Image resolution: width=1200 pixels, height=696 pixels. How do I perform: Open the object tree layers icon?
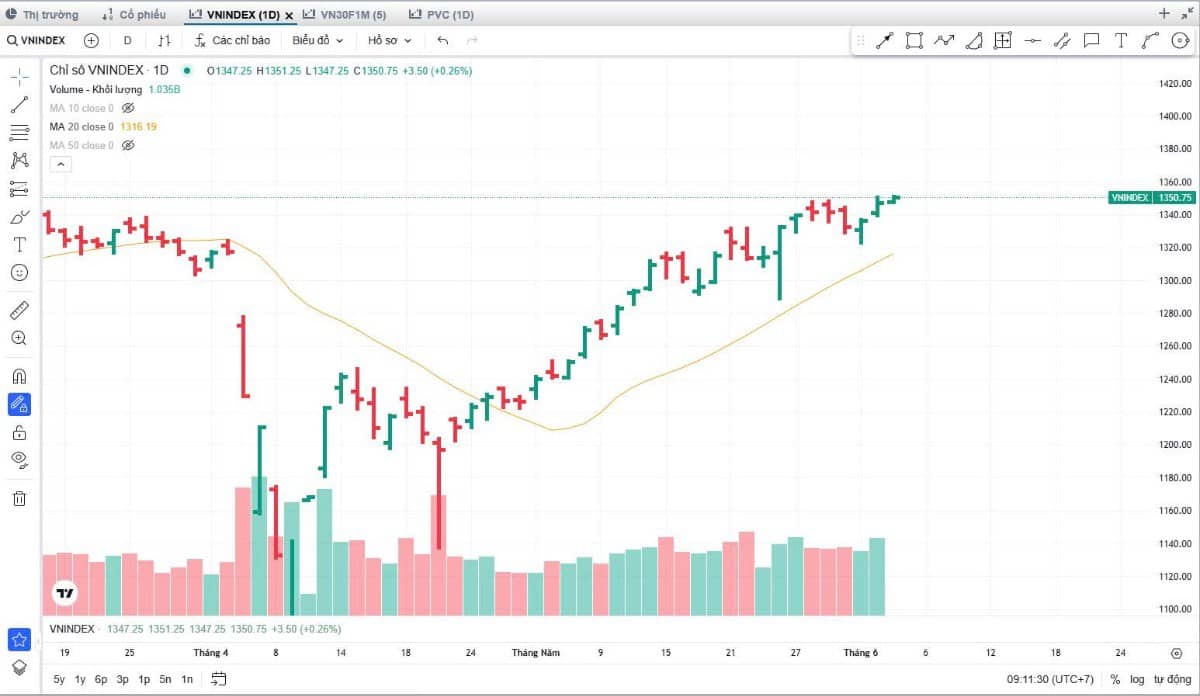click(x=19, y=668)
